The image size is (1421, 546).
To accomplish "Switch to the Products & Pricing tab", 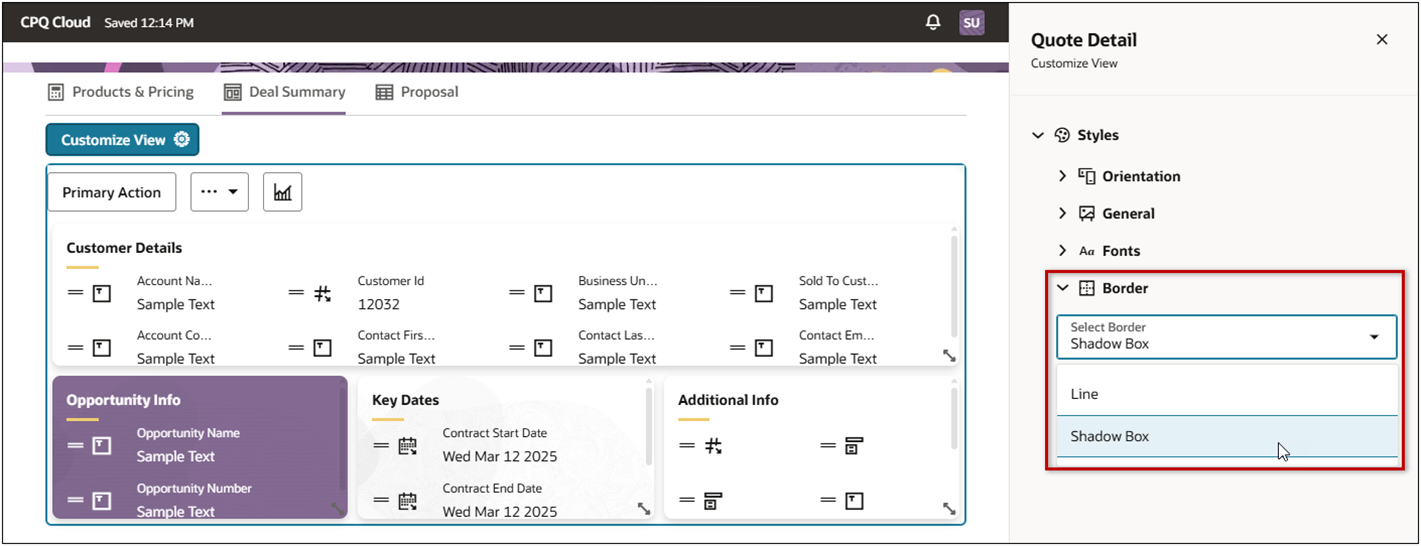I will coord(121,92).
